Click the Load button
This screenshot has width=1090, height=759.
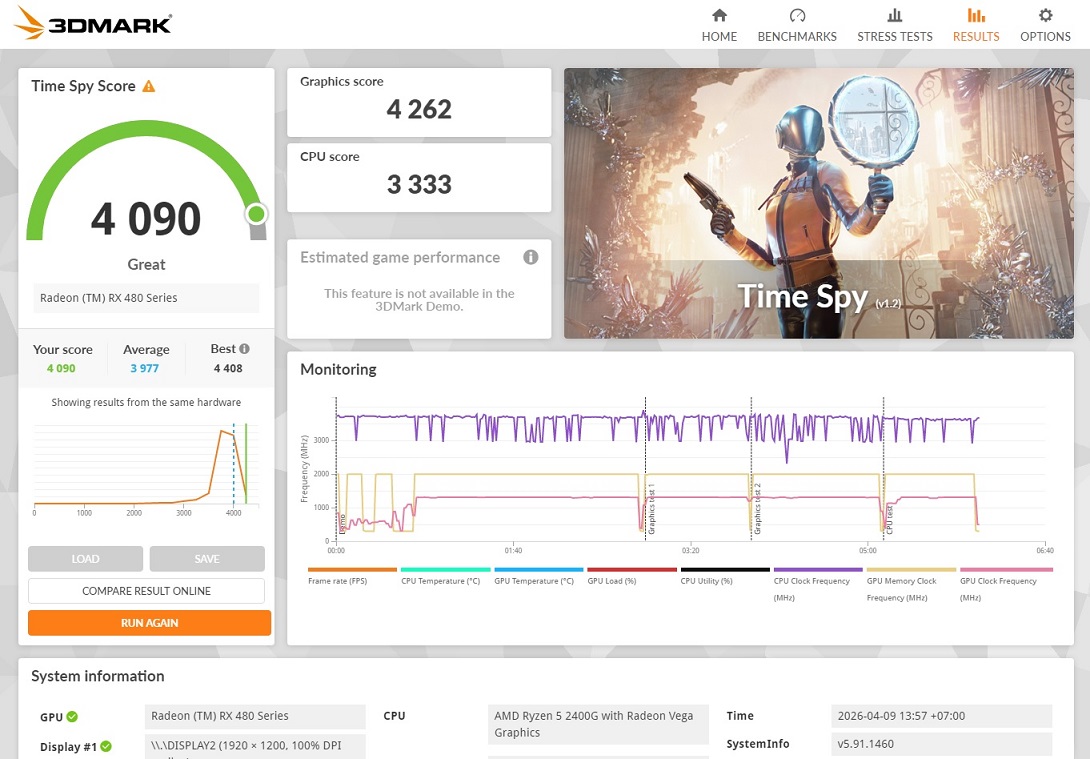tap(85, 559)
